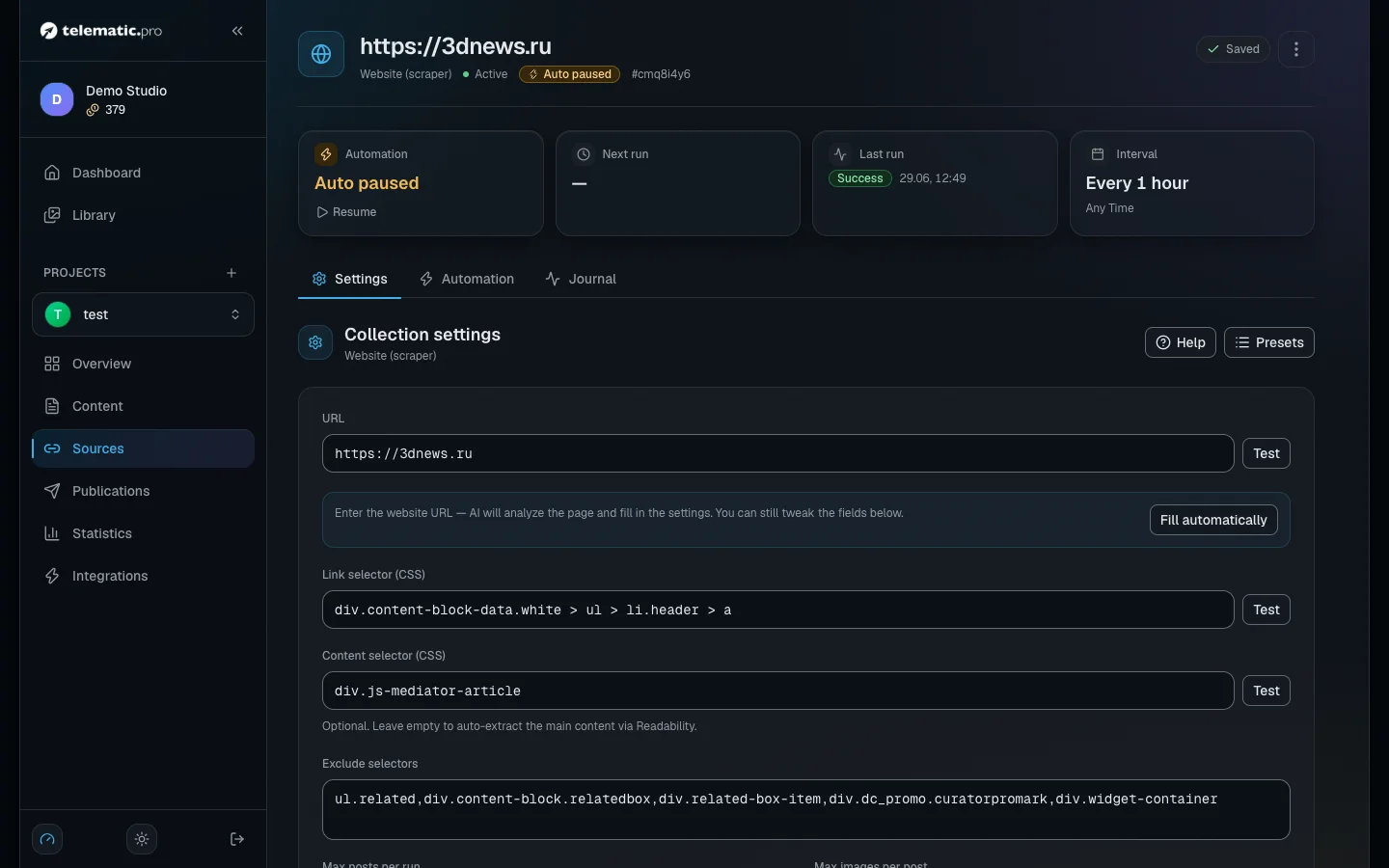Click the Exclude selectors text area
The width and height of the screenshot is (1389, 868).
coord(806,809)
